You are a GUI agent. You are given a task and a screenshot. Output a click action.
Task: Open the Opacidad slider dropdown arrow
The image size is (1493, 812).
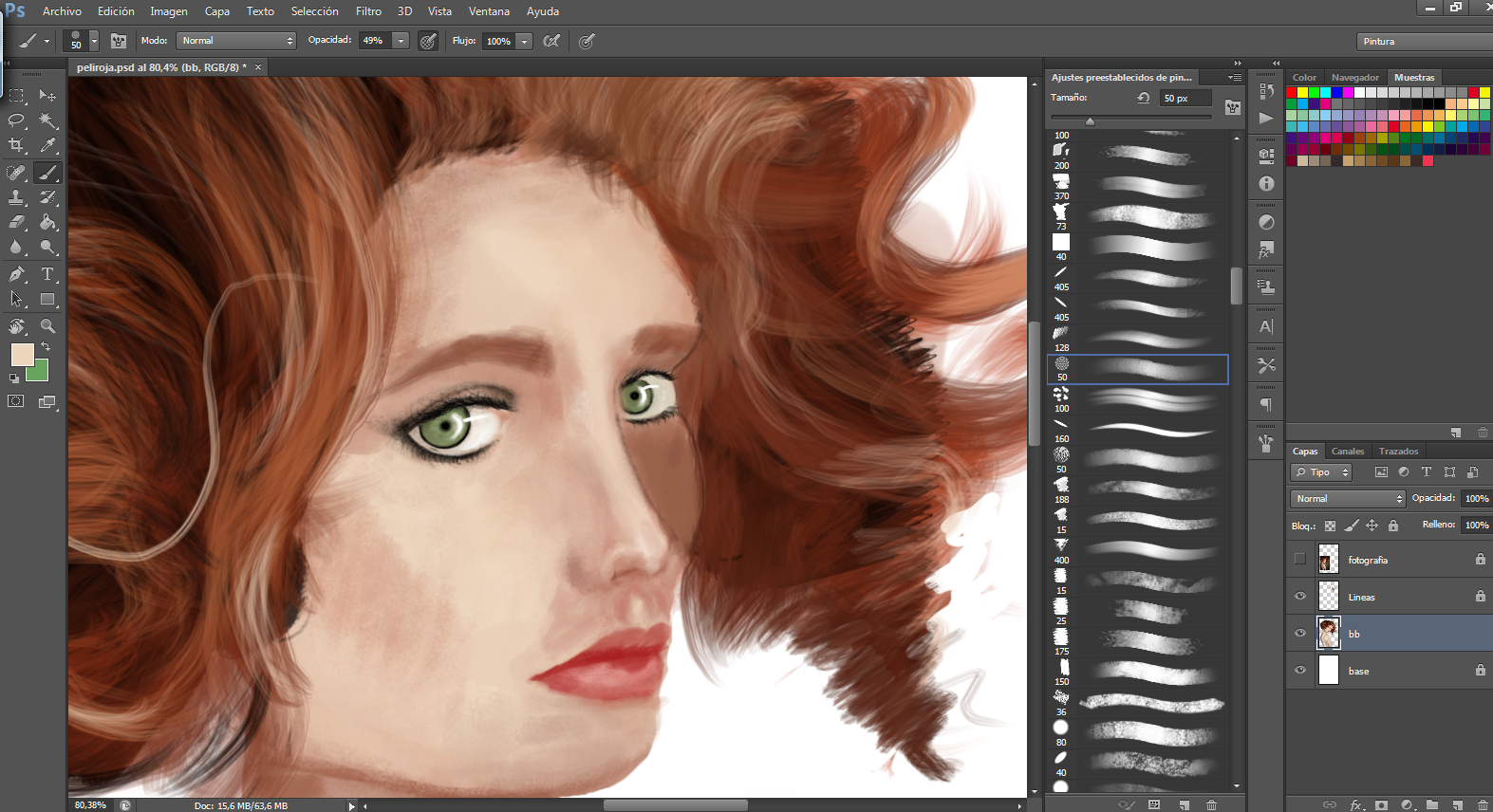tap(401, 41)
